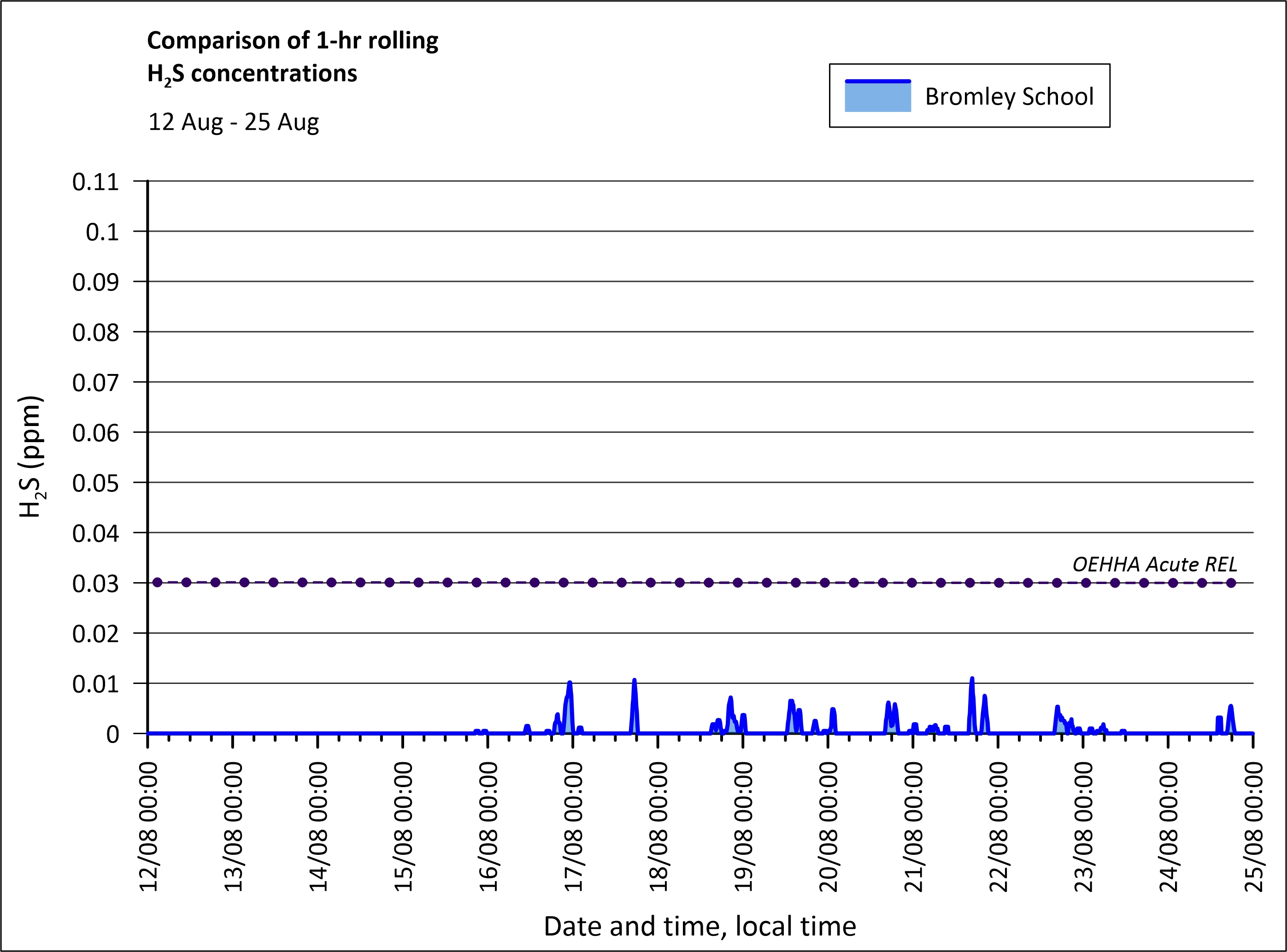This screenshot has width=1287, height=952.
Task: Click the OEHHA Acute REL annotation text
Action: coord(1154,564)
